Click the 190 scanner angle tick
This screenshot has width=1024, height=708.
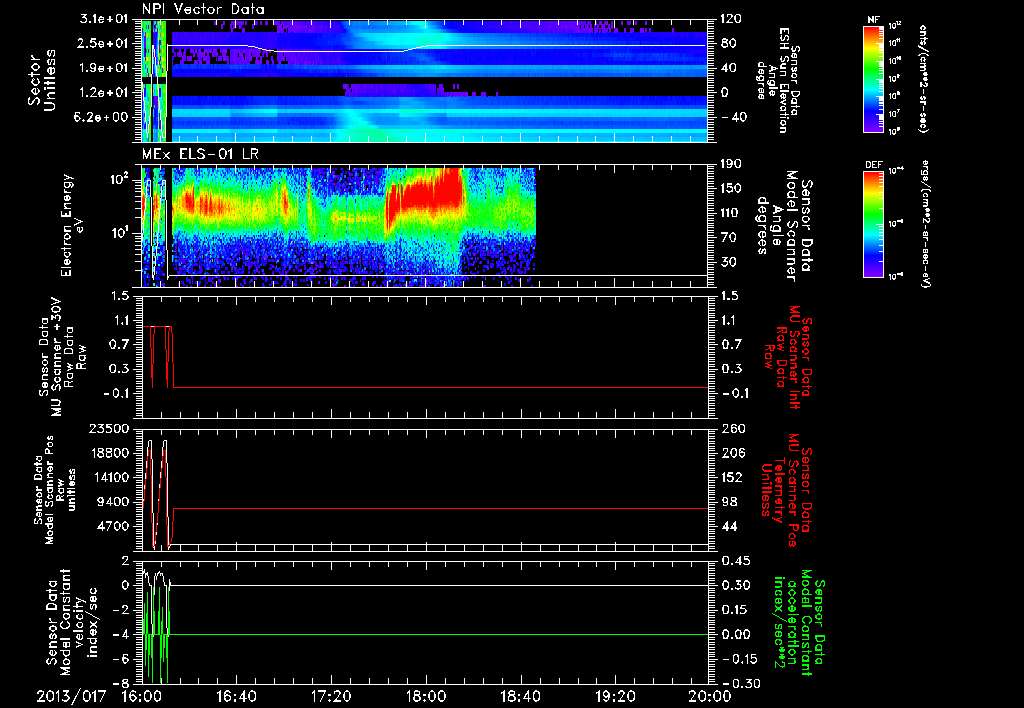coord(731,164)
